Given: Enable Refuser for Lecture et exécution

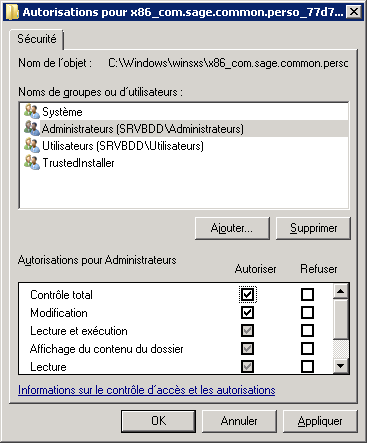Looking at the screenshot, I should (307, 331).
